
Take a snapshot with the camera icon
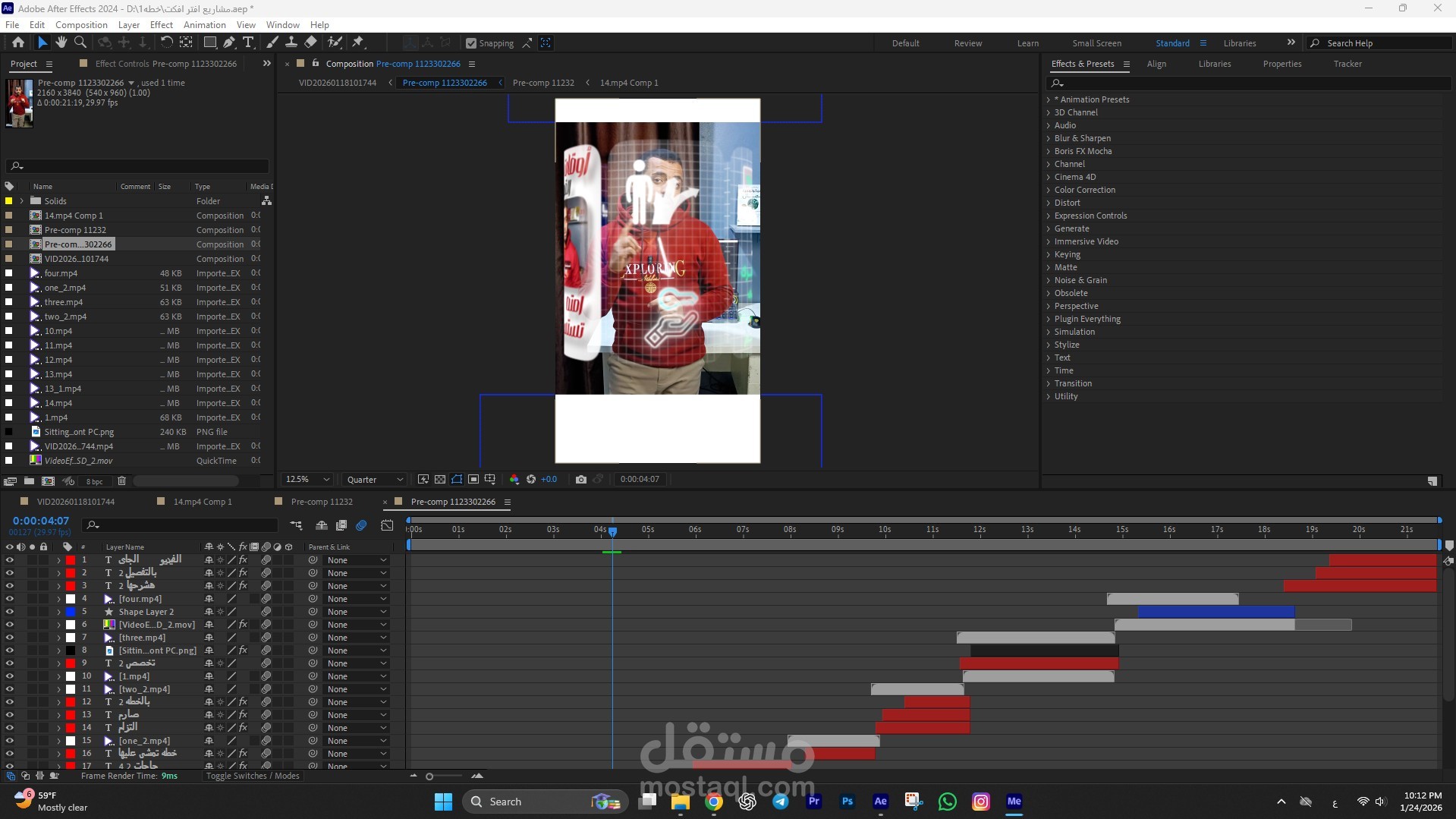click(581, 479)
